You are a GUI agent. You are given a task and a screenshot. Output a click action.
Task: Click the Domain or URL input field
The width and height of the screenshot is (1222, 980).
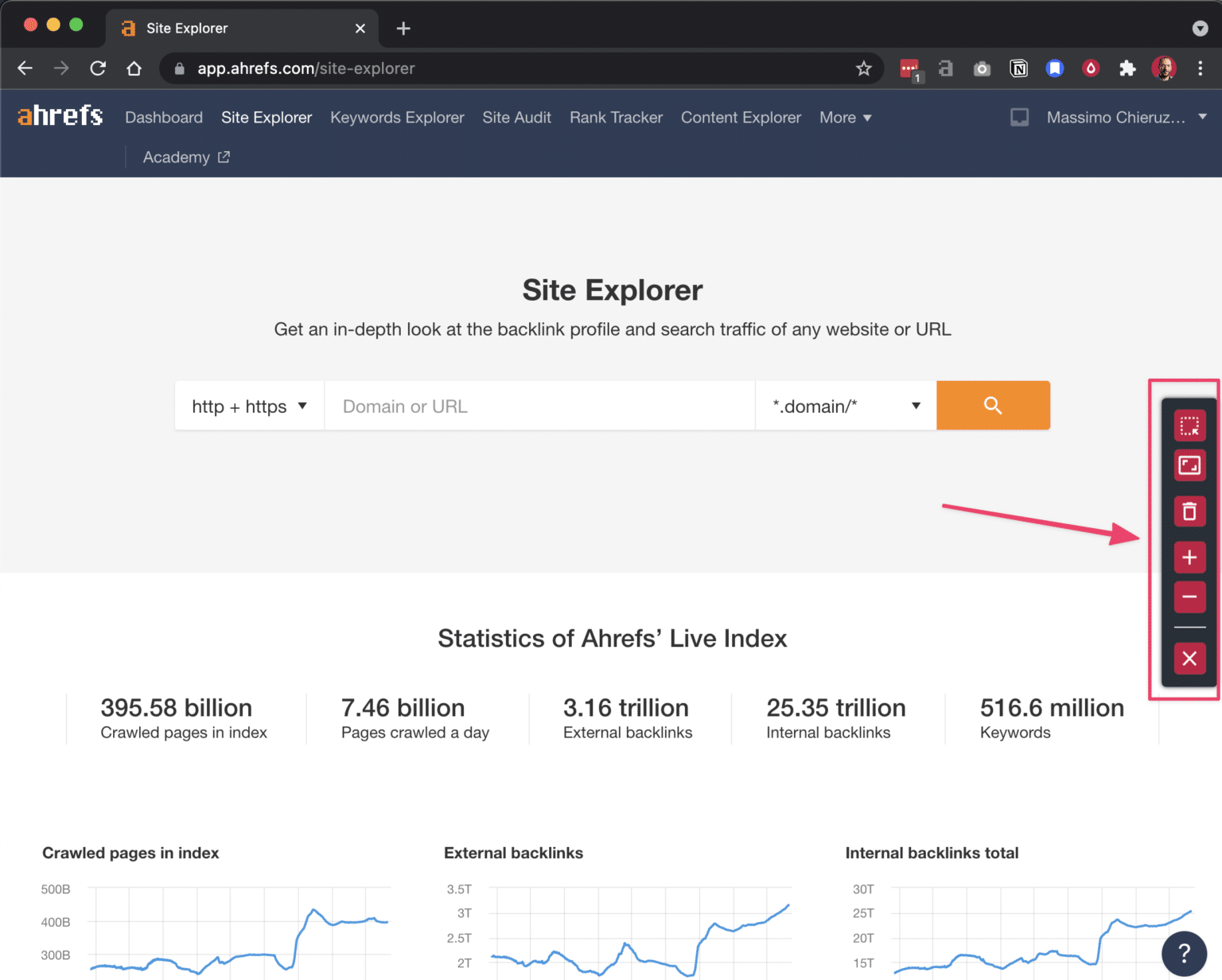pos(539,406)
